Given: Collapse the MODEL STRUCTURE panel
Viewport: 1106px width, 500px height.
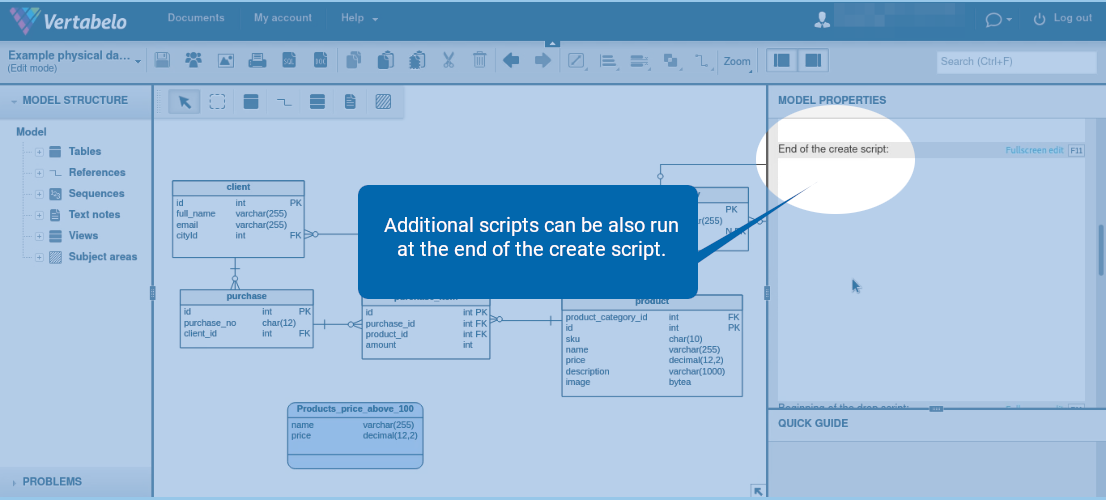Looking at the screenshot, I should (13, 101).
